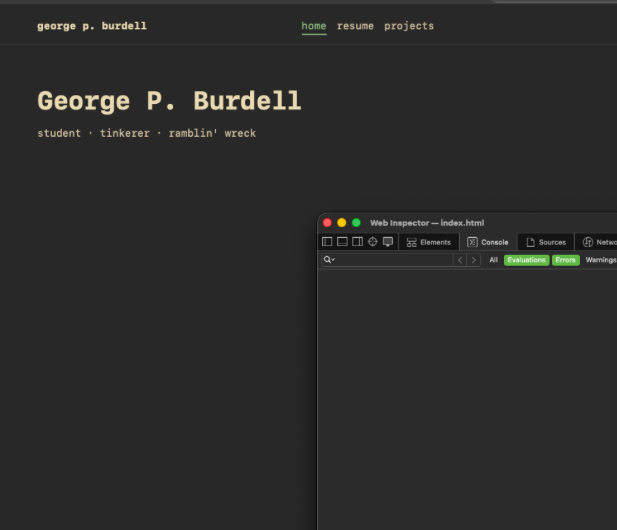Switch to the Network tab

coord(596,242)
